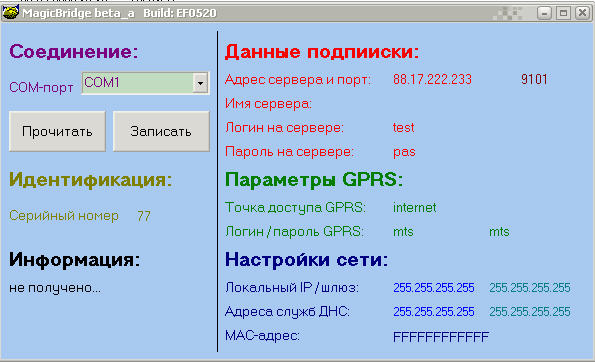
Task: Click MAC address value FFFFFFFFFFFF
Action: pyautogui.click(x=441, y=337)
